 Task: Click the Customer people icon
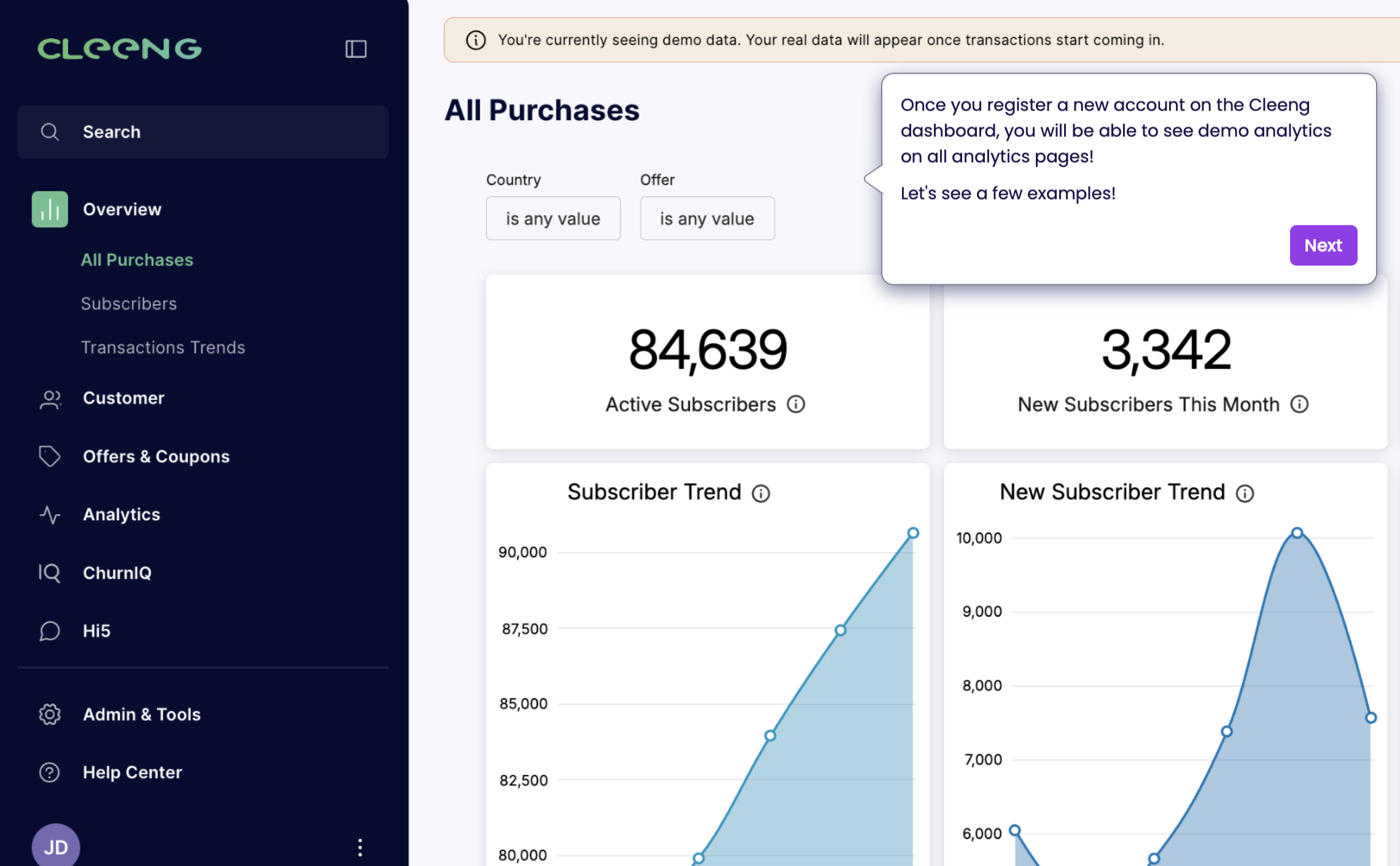click(x=50, y=399)
